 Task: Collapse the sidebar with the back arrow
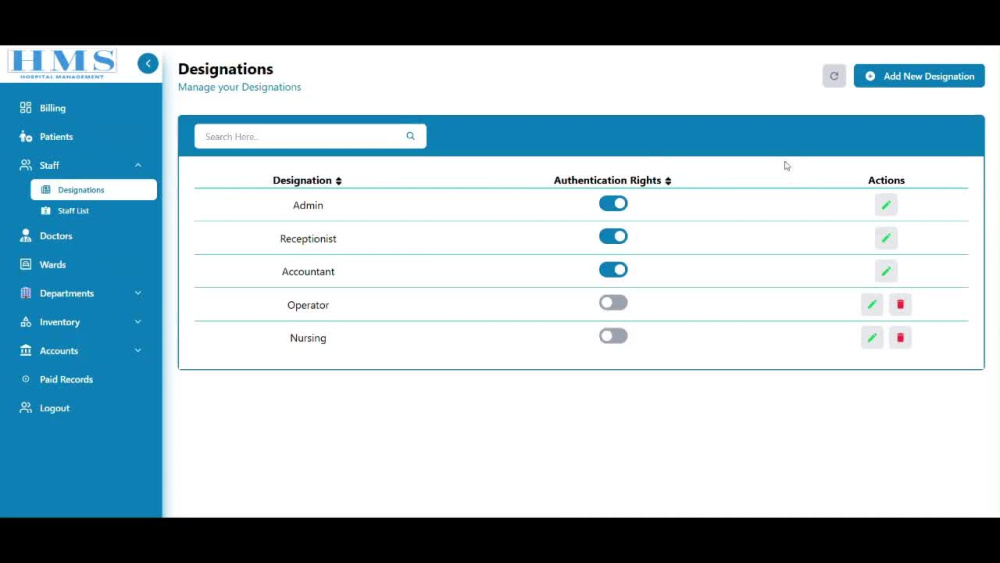pyautogui.click(x=148, y=63)
